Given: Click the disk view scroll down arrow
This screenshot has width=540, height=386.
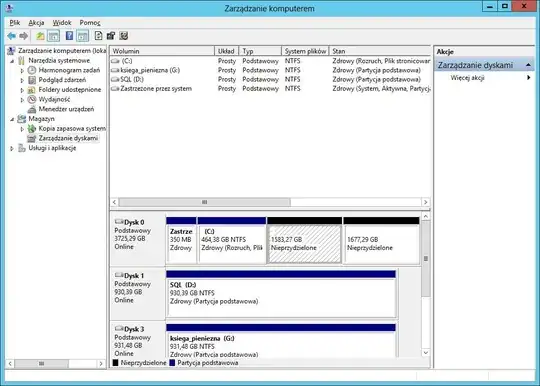Looking at the screenshot, I should [426, 353].
